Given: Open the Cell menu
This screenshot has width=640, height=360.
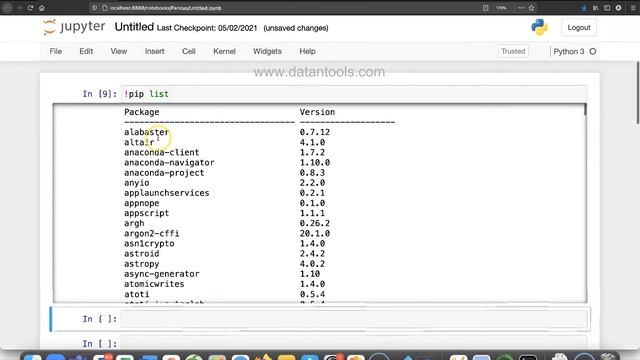Looking at the screenshot, I should 189,51.
